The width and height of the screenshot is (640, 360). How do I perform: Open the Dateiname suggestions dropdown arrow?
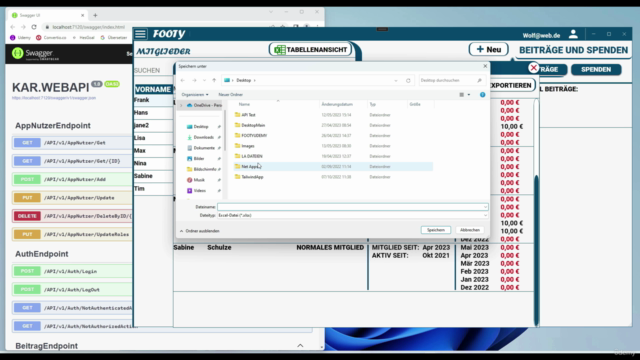coord(485,207)
